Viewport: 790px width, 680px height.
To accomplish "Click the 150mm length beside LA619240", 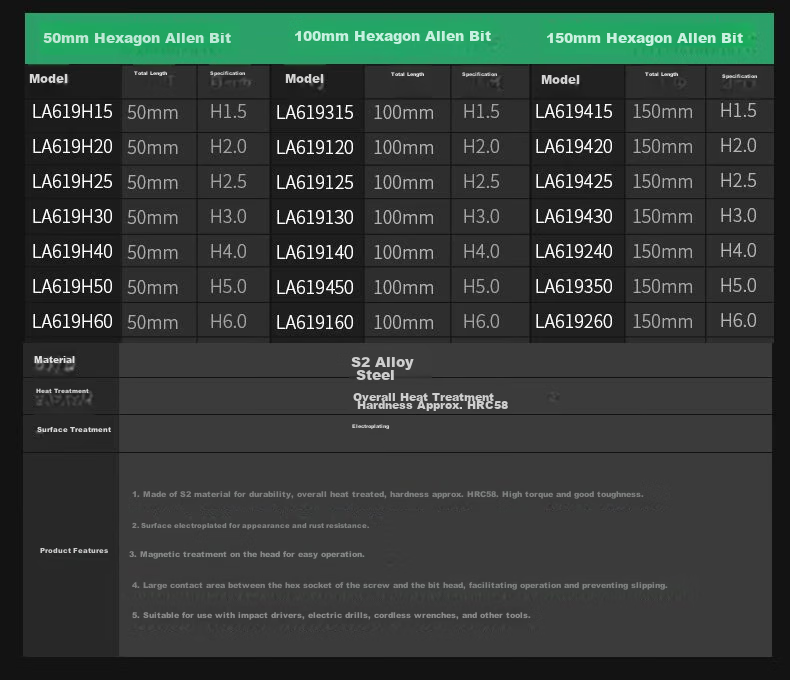I will [663, 251].
